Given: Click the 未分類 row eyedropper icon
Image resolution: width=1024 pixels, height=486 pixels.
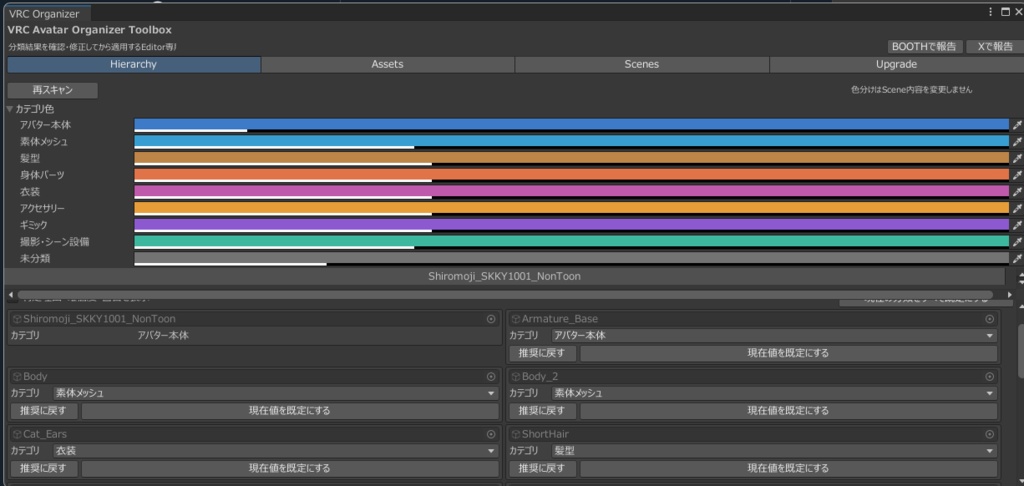Looking at the screenshot, I should 1017,259.
